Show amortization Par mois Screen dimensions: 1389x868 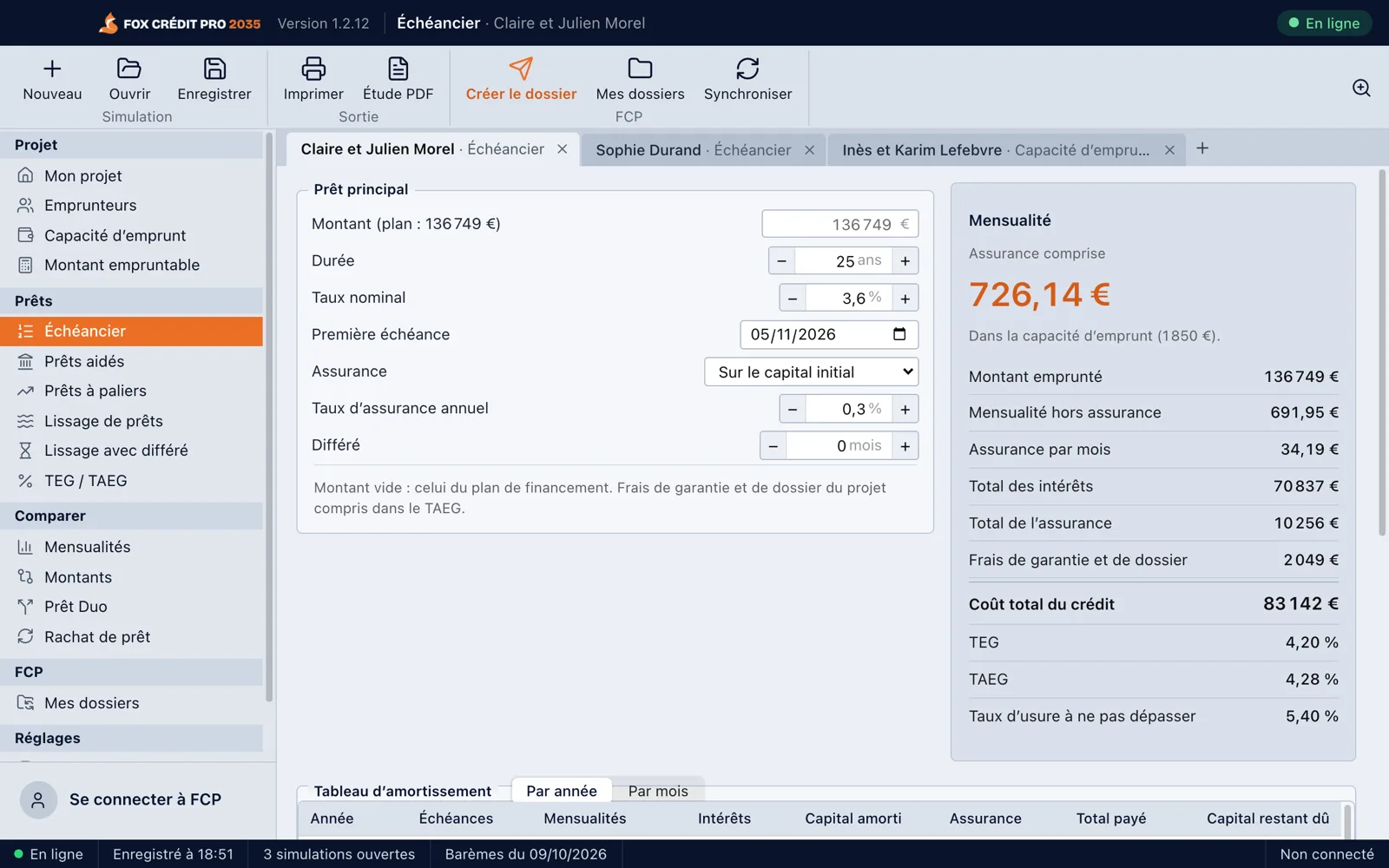pos(658,791)
